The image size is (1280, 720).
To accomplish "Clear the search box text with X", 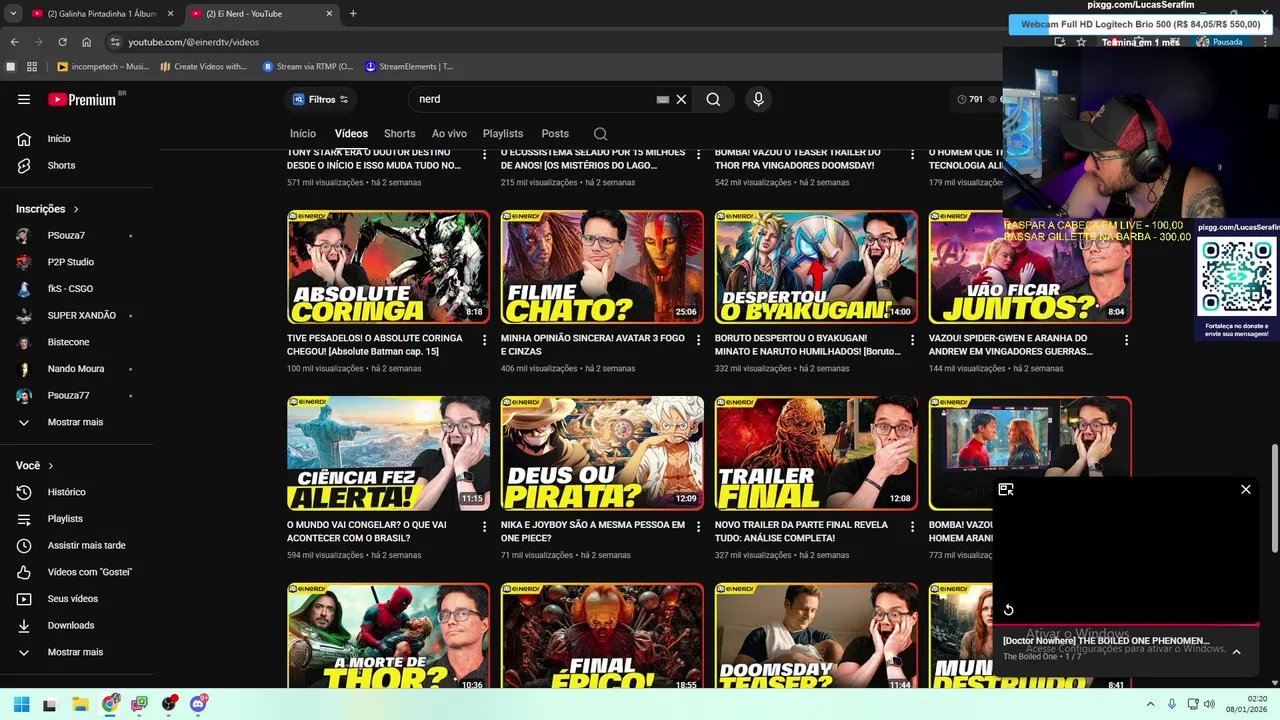I will [x=681, y=99].
